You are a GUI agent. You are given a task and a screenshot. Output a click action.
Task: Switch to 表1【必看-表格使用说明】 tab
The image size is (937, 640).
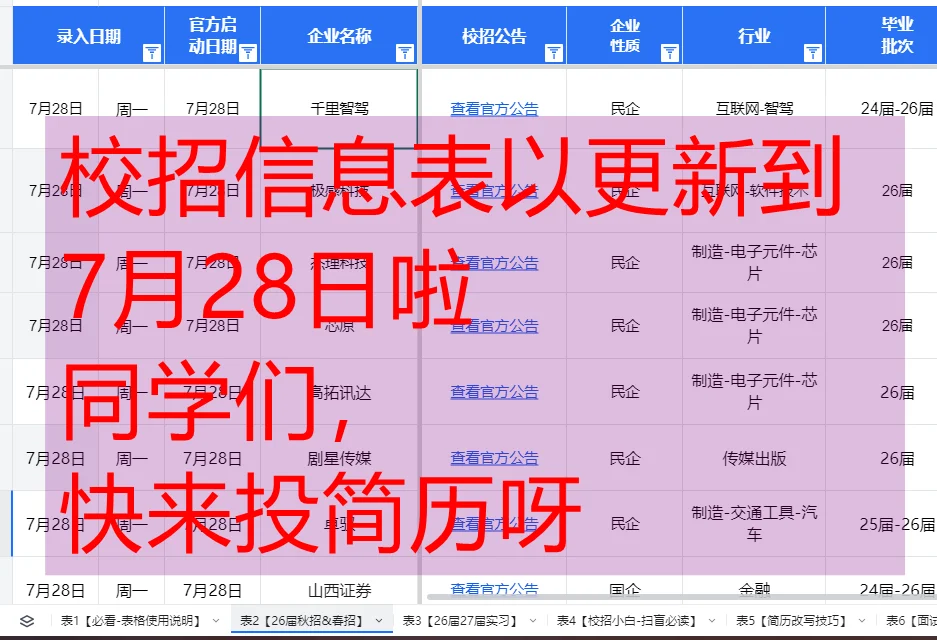coord(131,621)
